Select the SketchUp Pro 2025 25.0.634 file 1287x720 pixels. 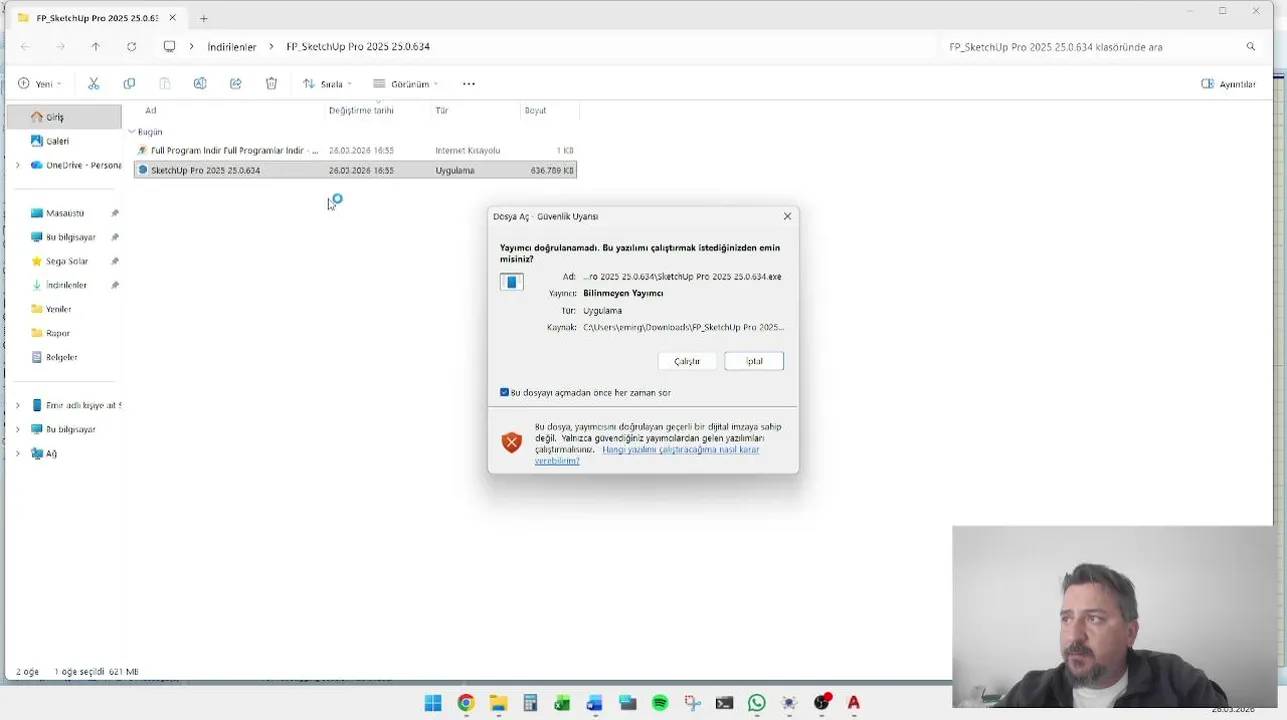click(355, 170)
